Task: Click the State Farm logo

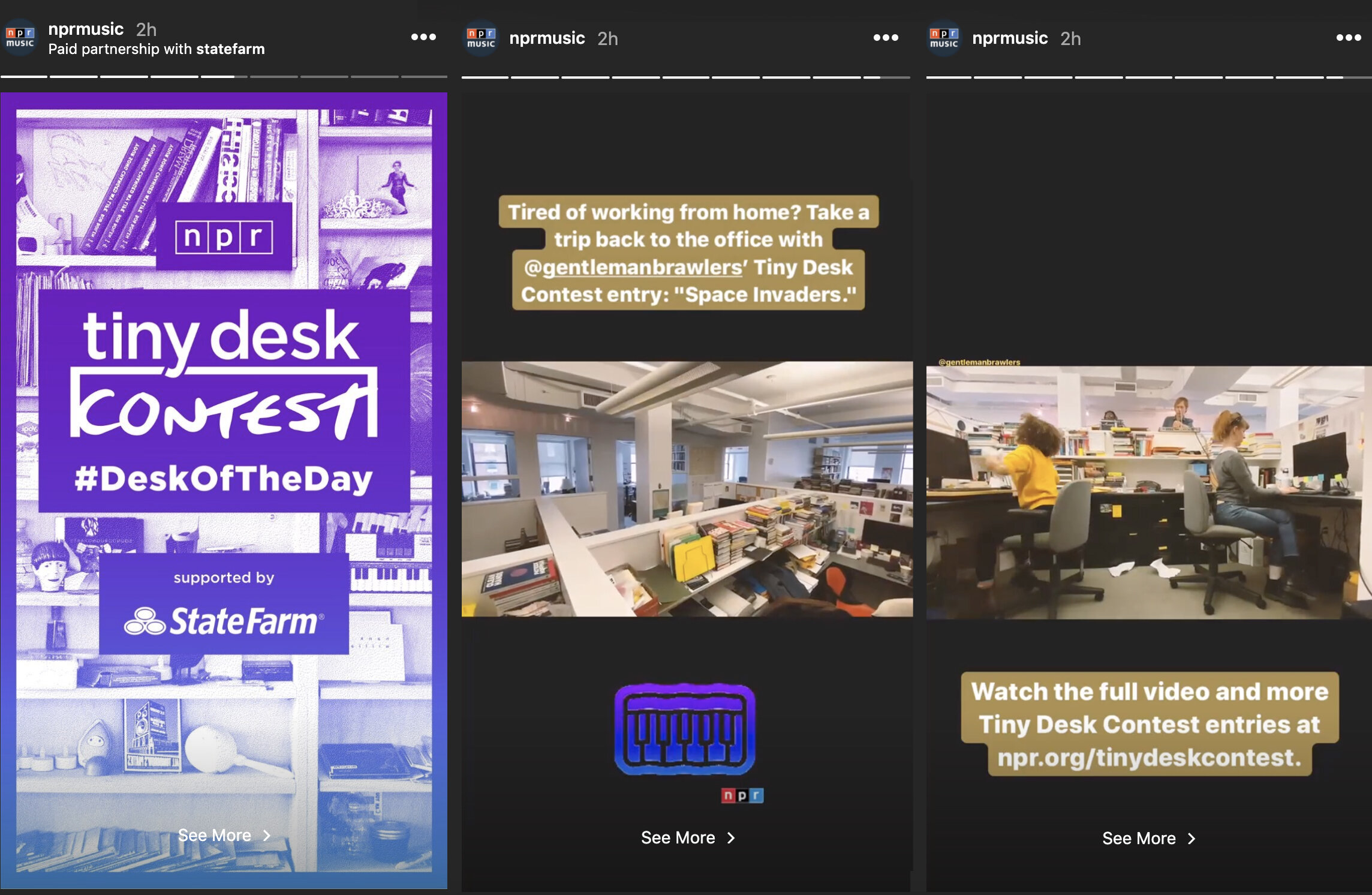Action: [224, 621]
